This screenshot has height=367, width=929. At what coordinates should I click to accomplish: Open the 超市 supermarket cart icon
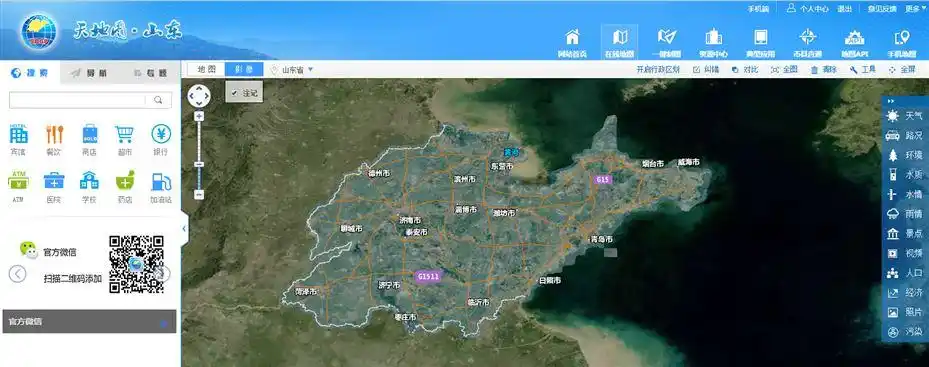[x=124, y=134]
